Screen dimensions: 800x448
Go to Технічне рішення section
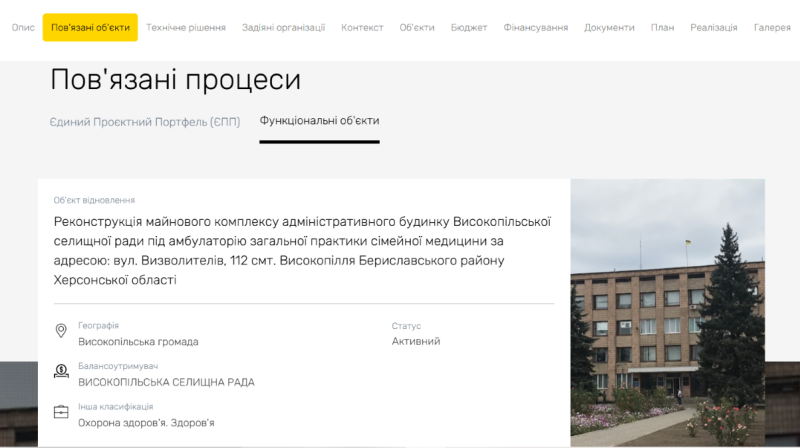pos(186,28)
